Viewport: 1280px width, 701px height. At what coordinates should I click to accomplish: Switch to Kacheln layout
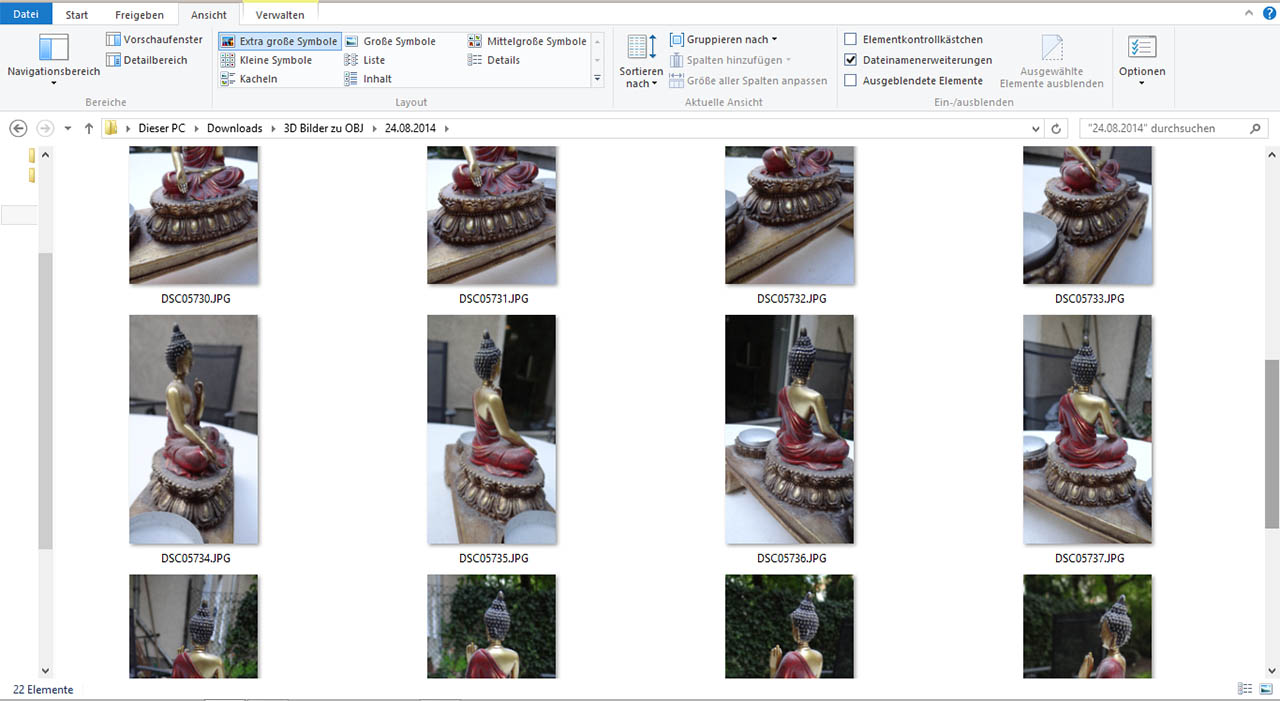[x=249, y=79]
